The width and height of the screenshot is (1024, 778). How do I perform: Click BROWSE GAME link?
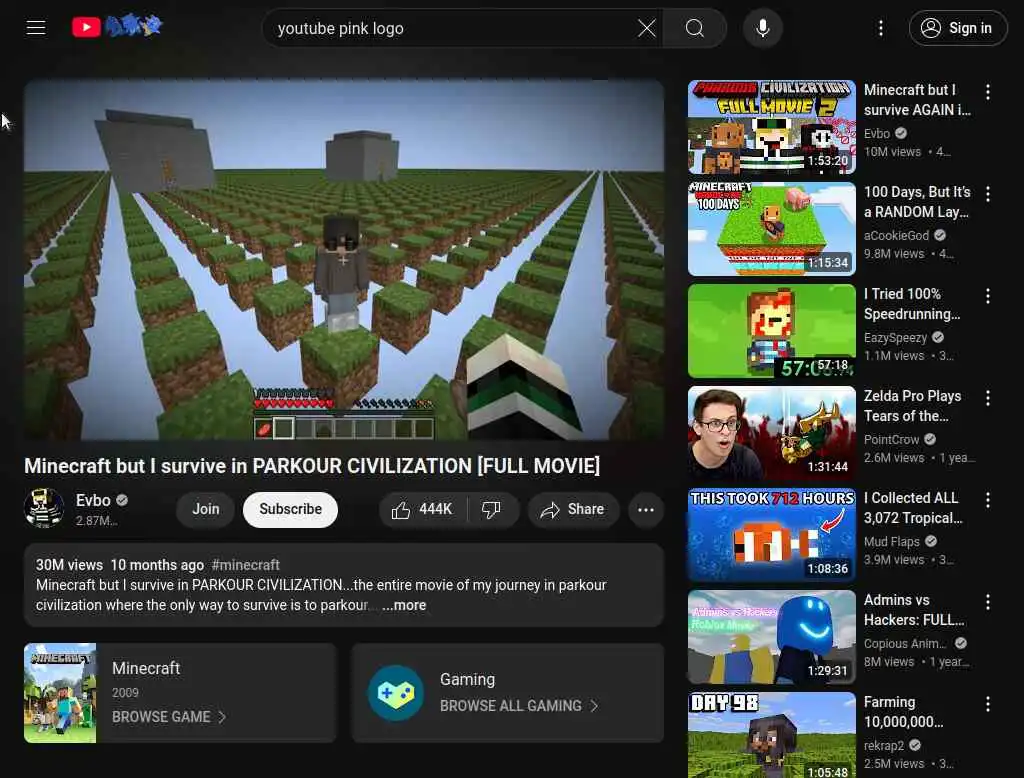coord(161,717)
